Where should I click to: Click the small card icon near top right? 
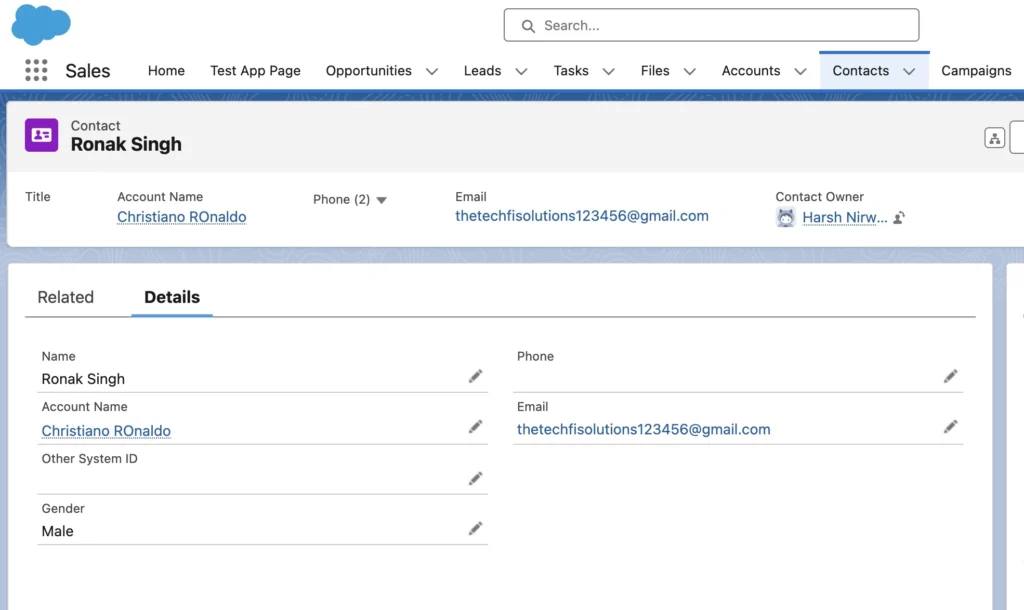[994, 137]
